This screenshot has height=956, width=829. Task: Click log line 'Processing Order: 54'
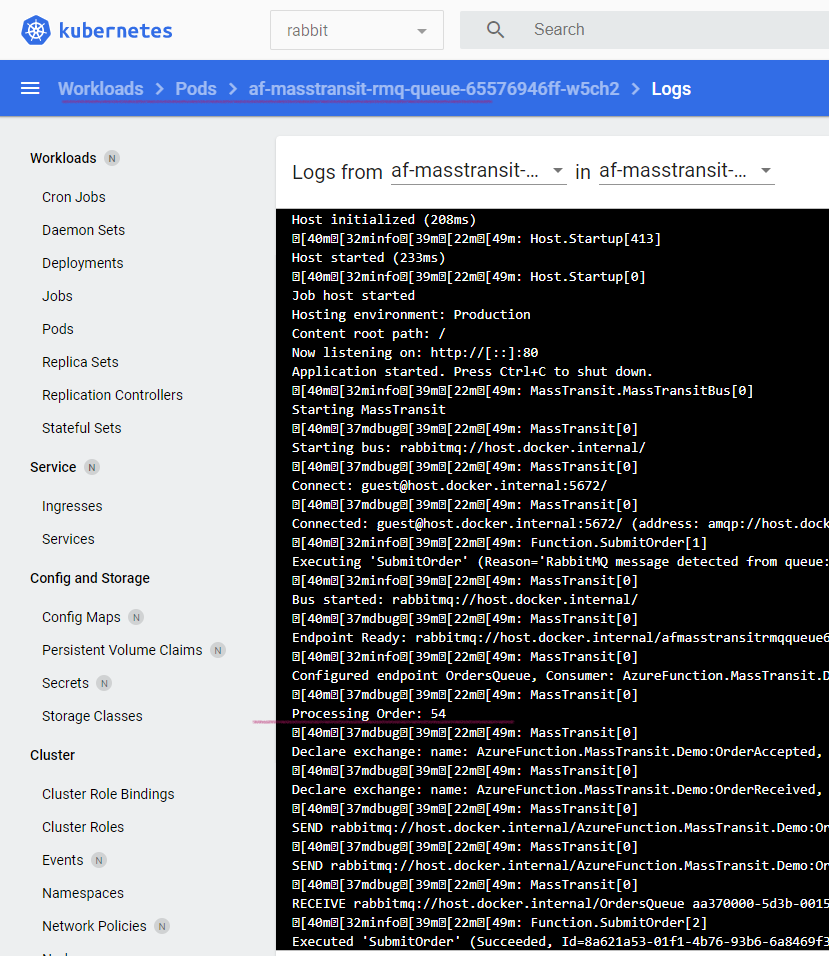pos(369,714)
